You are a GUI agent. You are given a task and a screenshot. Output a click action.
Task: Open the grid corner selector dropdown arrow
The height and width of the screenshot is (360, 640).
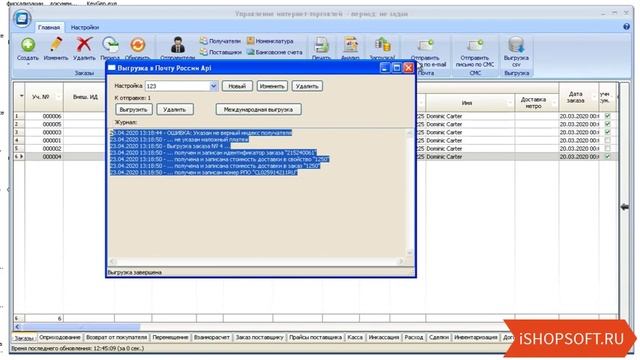[21, 96]
